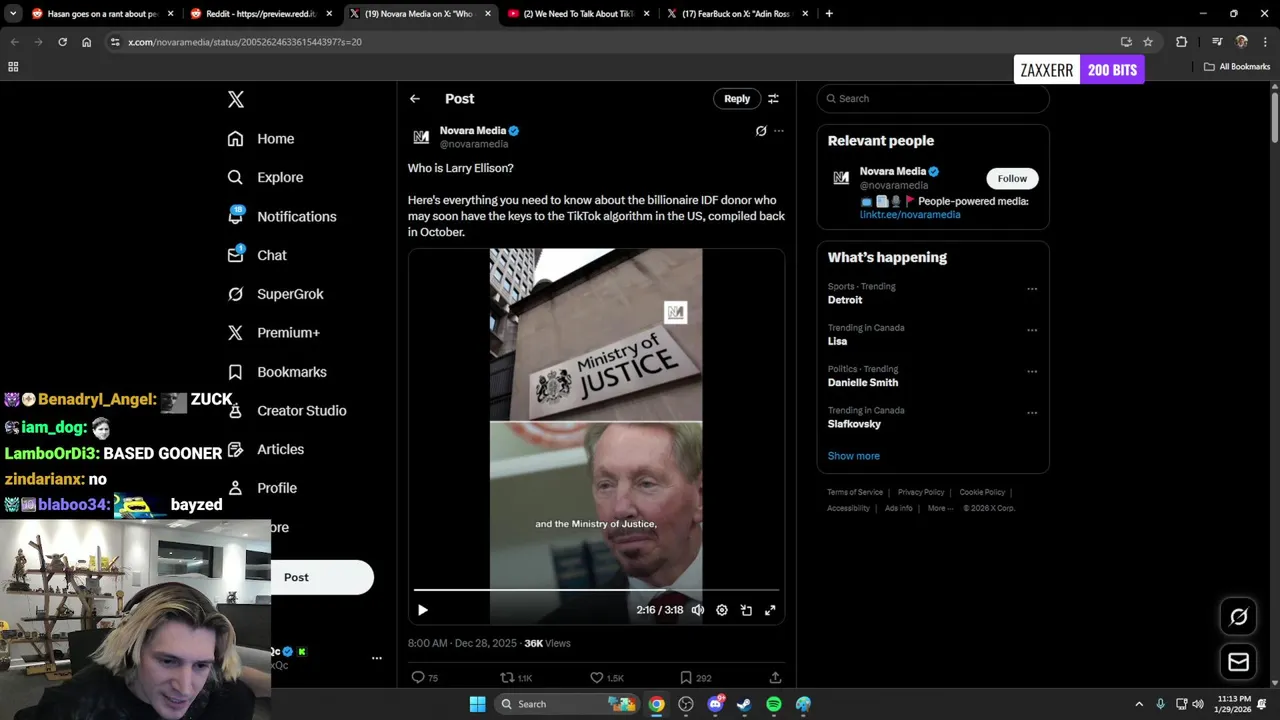Click the address bar URL
The image size is (1280, 720).
245,42
